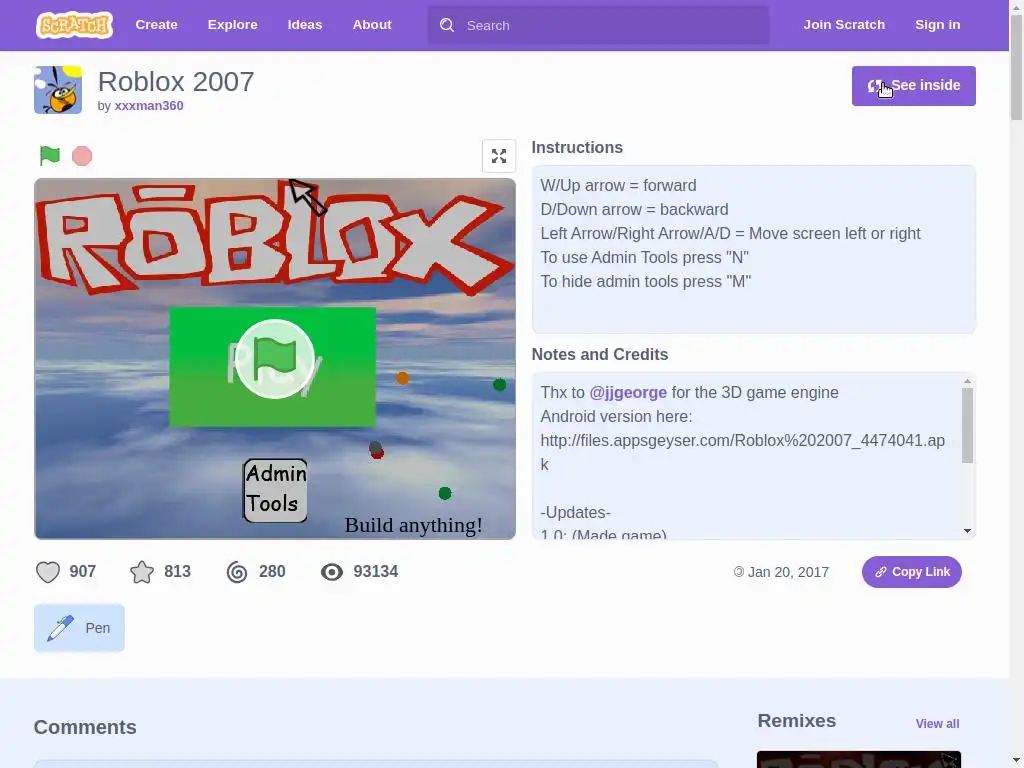
Task: Favorite the project via star icon
Action: tap(142, 572)
